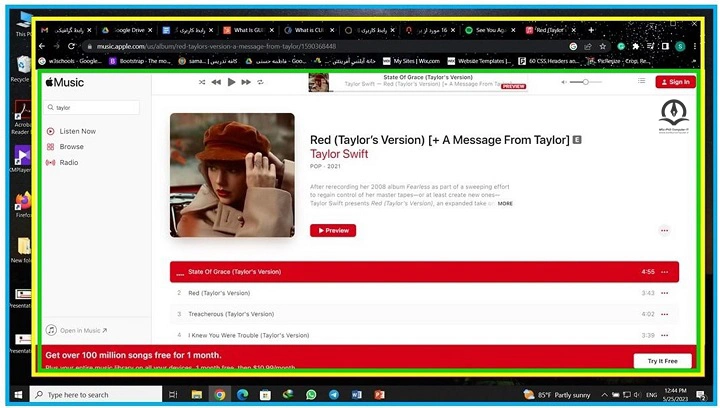Open File Explorer from taskbar
The height and width of the screenshot is (408, 720).
click(x=197, y=395)
